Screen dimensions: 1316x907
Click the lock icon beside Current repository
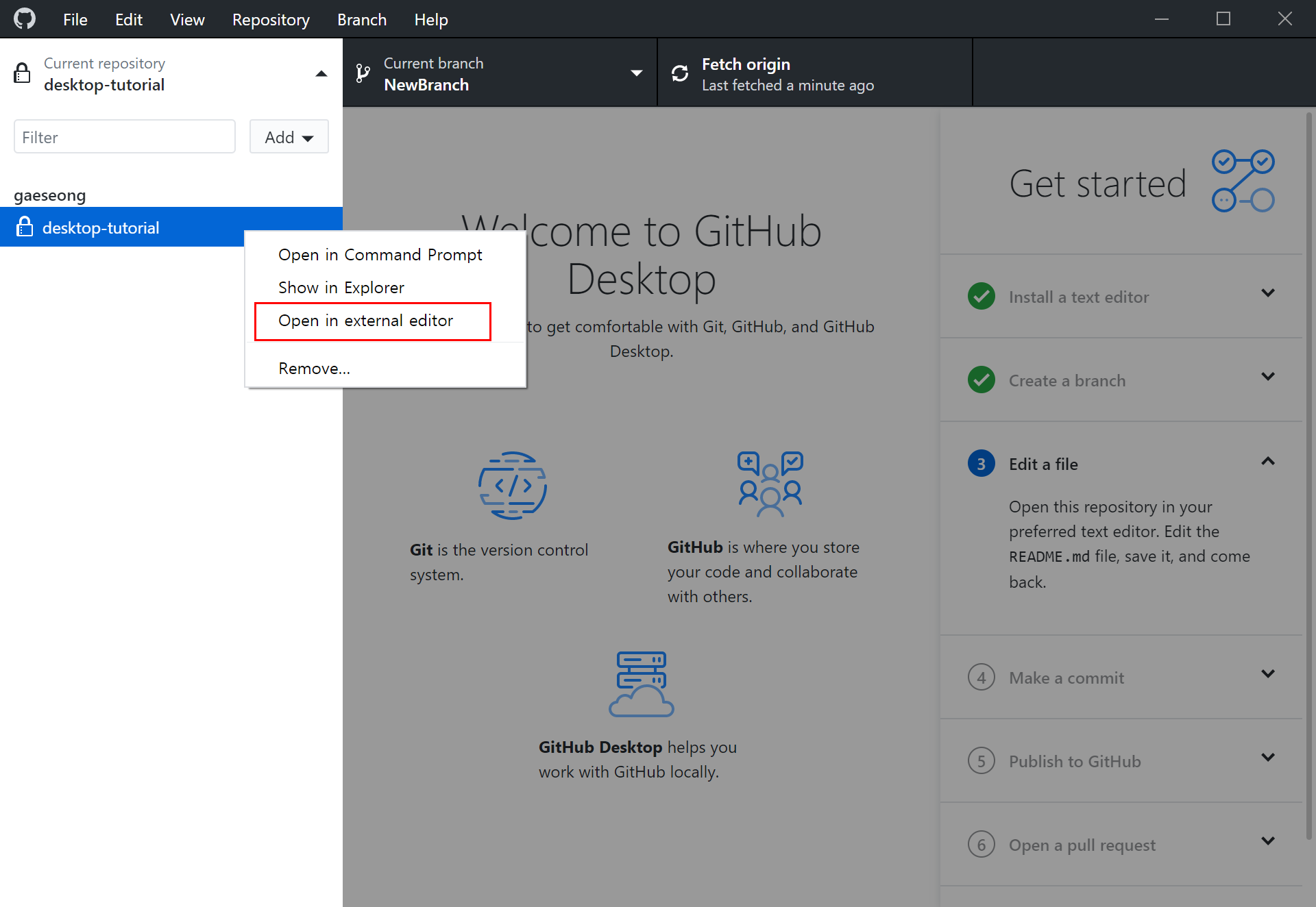coord(22,73)
